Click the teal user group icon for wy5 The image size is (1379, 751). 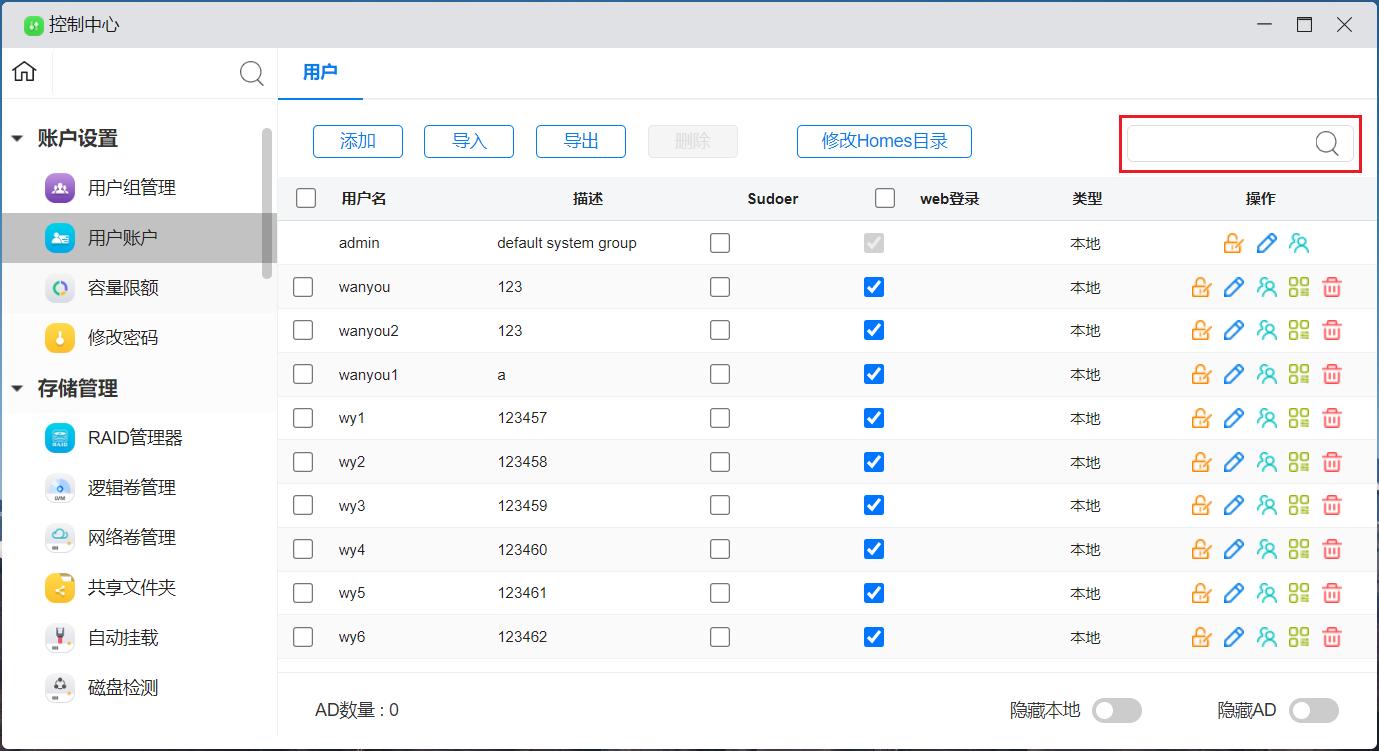click(x=1267, y=593)
